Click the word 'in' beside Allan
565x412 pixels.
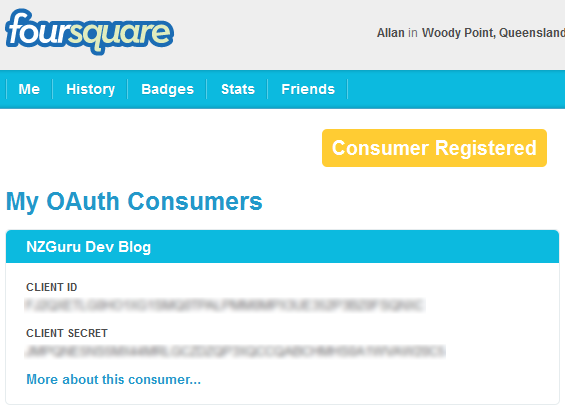[413, 33]
